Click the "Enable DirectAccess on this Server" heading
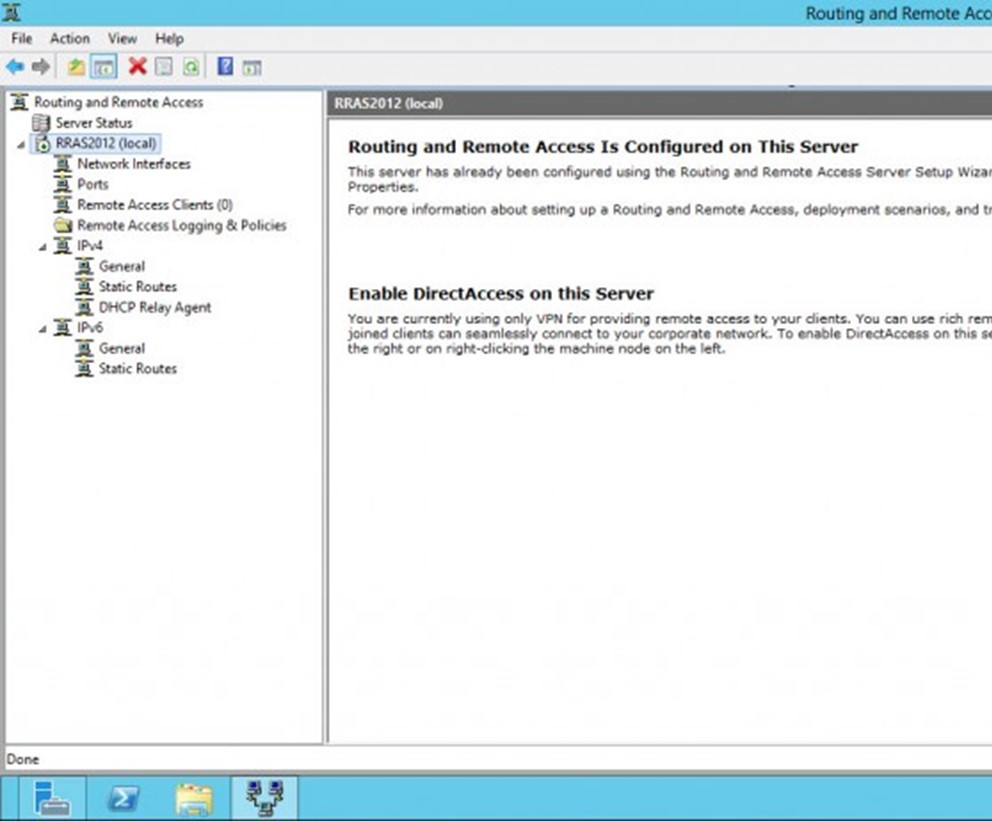This screenshot has height=821, width=992. click(501, 293)
